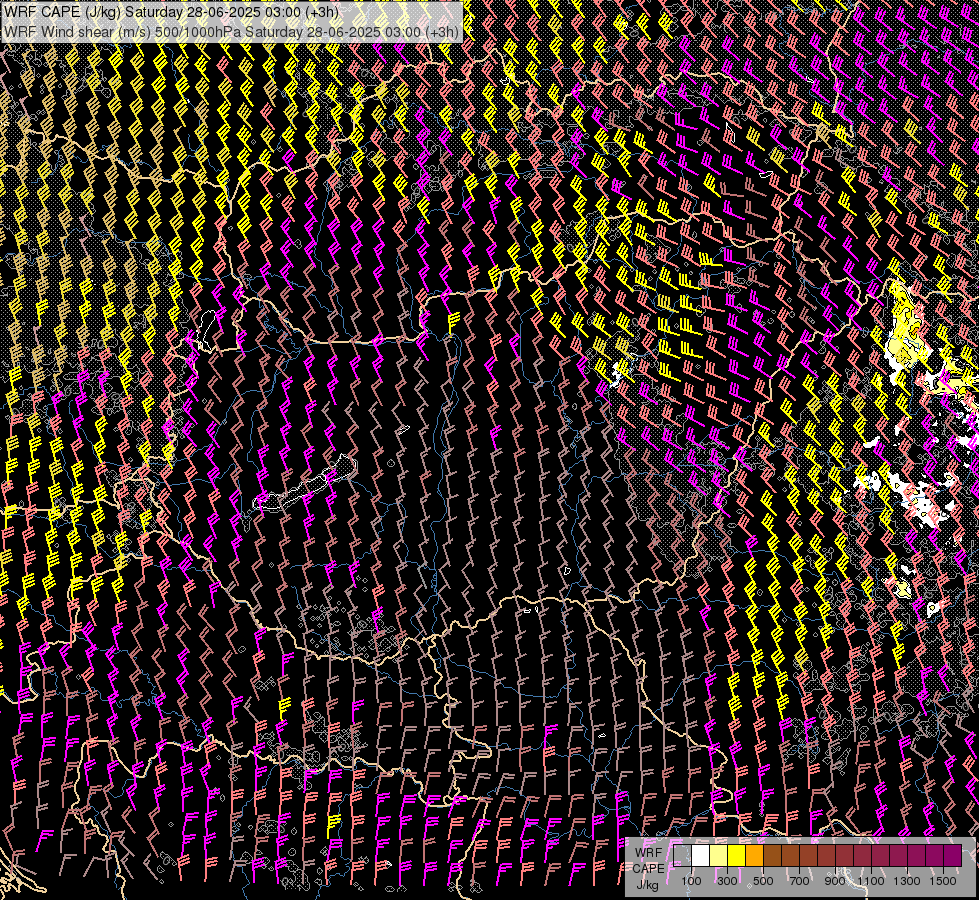
Task: Click the pale yellow legend swatch
Action: pos(719,856)
